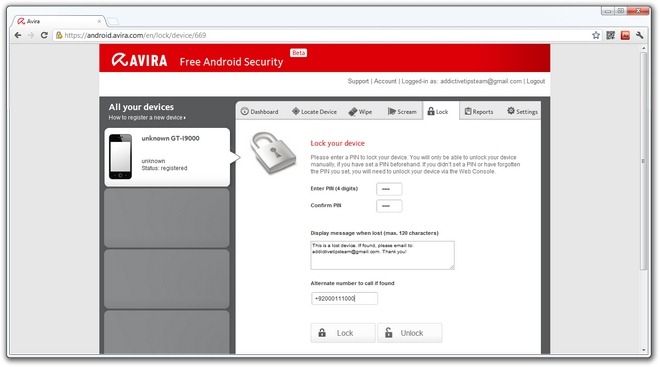Viewport: 660px width, 367px height.
Task: Select the Avira browser tab
Action: (58, 21)
